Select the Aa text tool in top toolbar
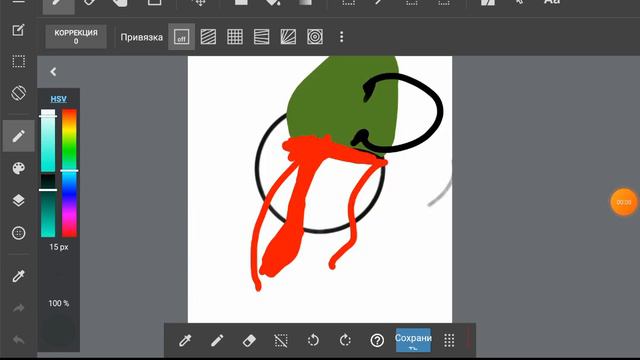The width and height of the screenshot is (640, 360). point(552,2)
